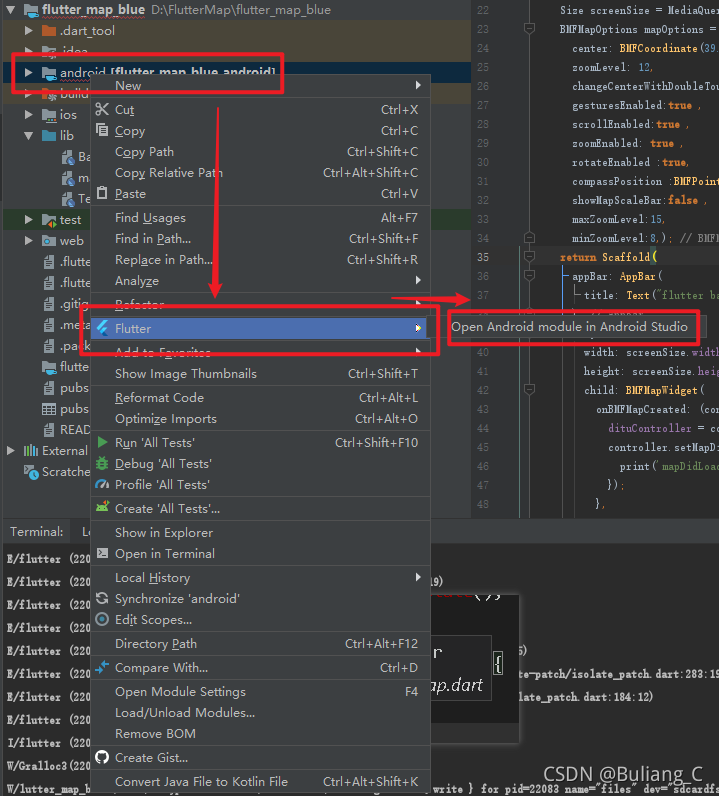The width and height of the screenshot is (719, 796).
Task: Choose Convert Java File to Kotlin File
Action: click(260, 781)
